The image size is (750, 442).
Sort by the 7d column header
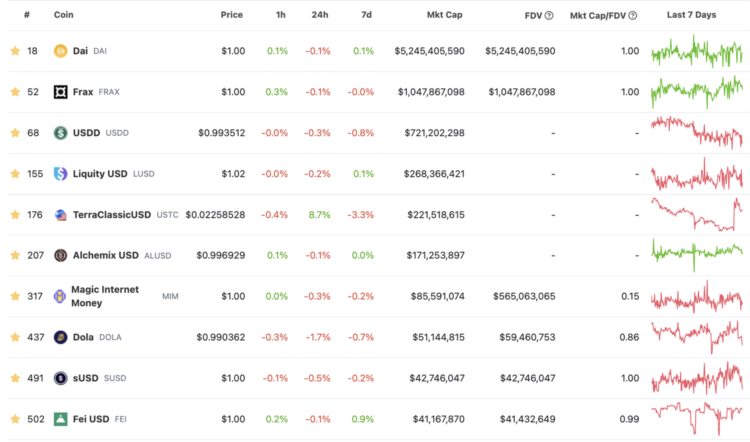click(x=367, y=16)
